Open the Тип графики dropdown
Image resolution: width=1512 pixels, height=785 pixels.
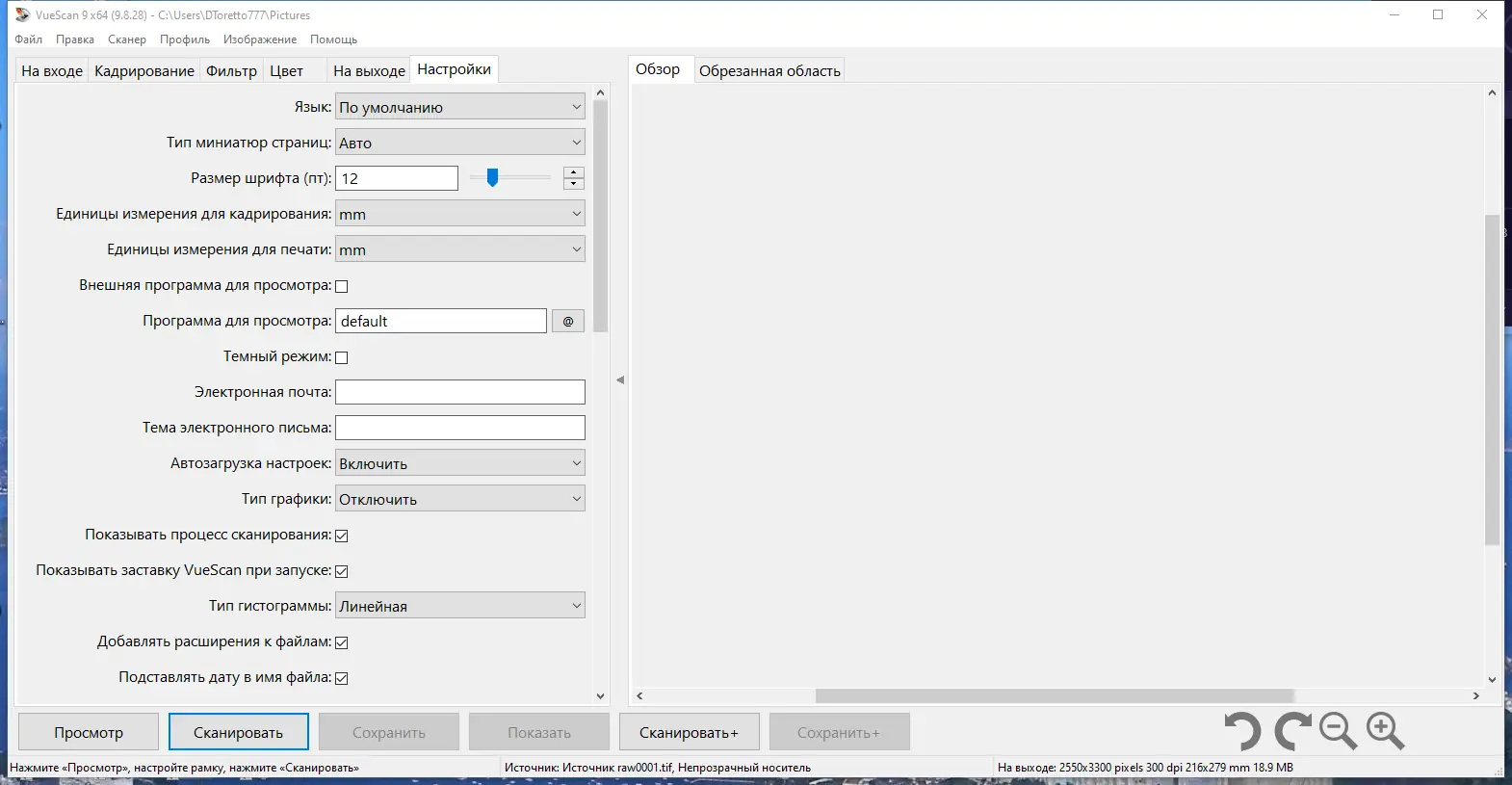[x=460, y=499]
